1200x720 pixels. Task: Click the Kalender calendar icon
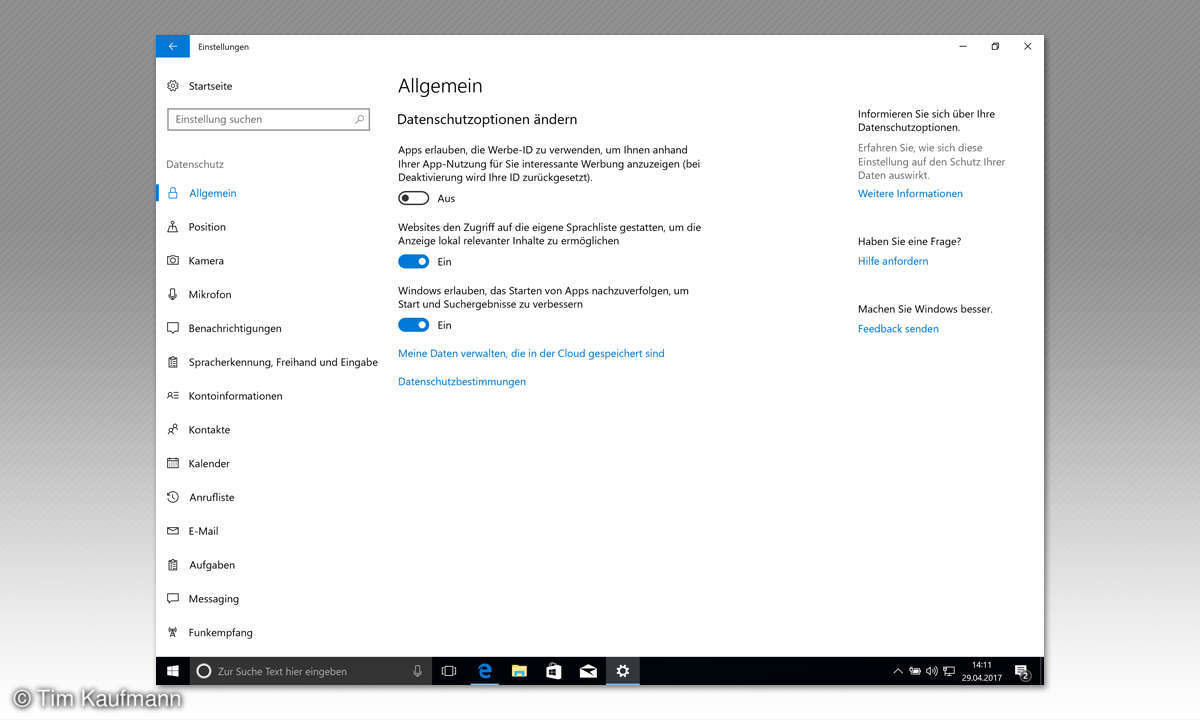(173, 464)
